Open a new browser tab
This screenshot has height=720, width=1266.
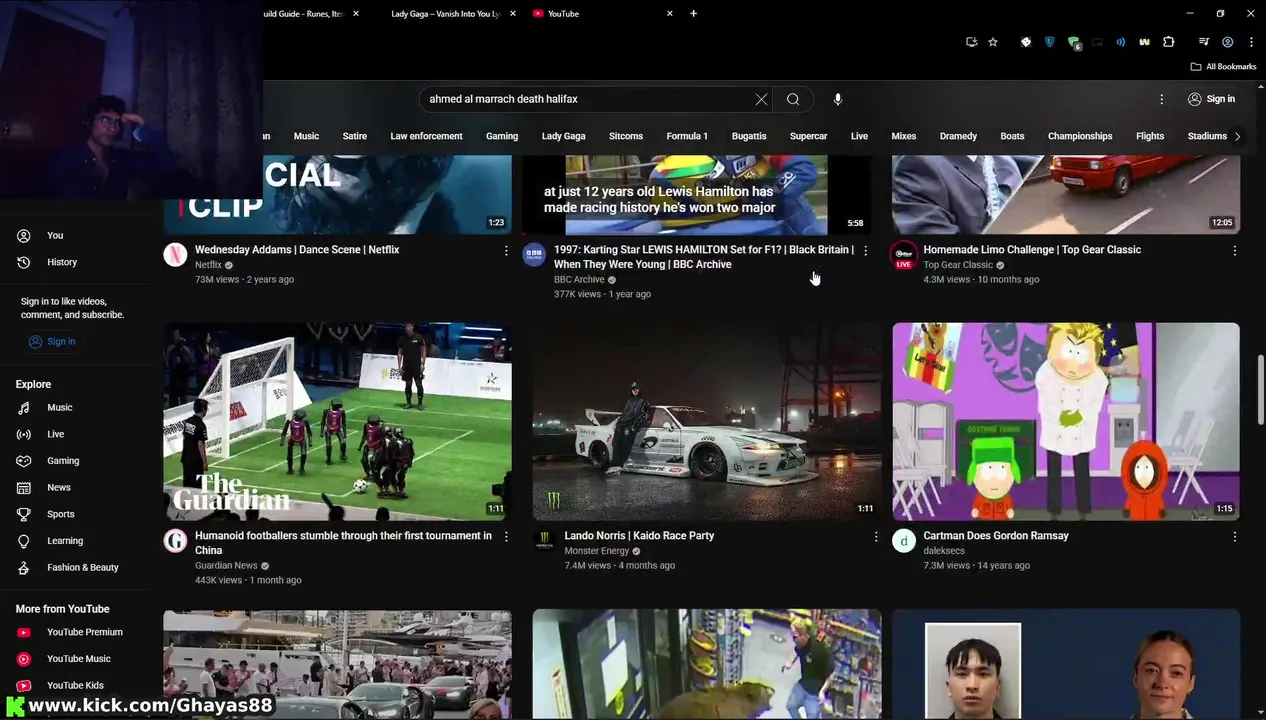tap(693, 13)
